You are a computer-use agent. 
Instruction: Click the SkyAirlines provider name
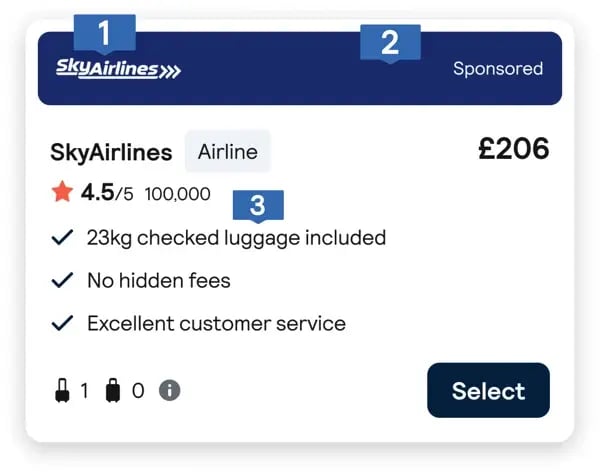[x=111, y=152]
